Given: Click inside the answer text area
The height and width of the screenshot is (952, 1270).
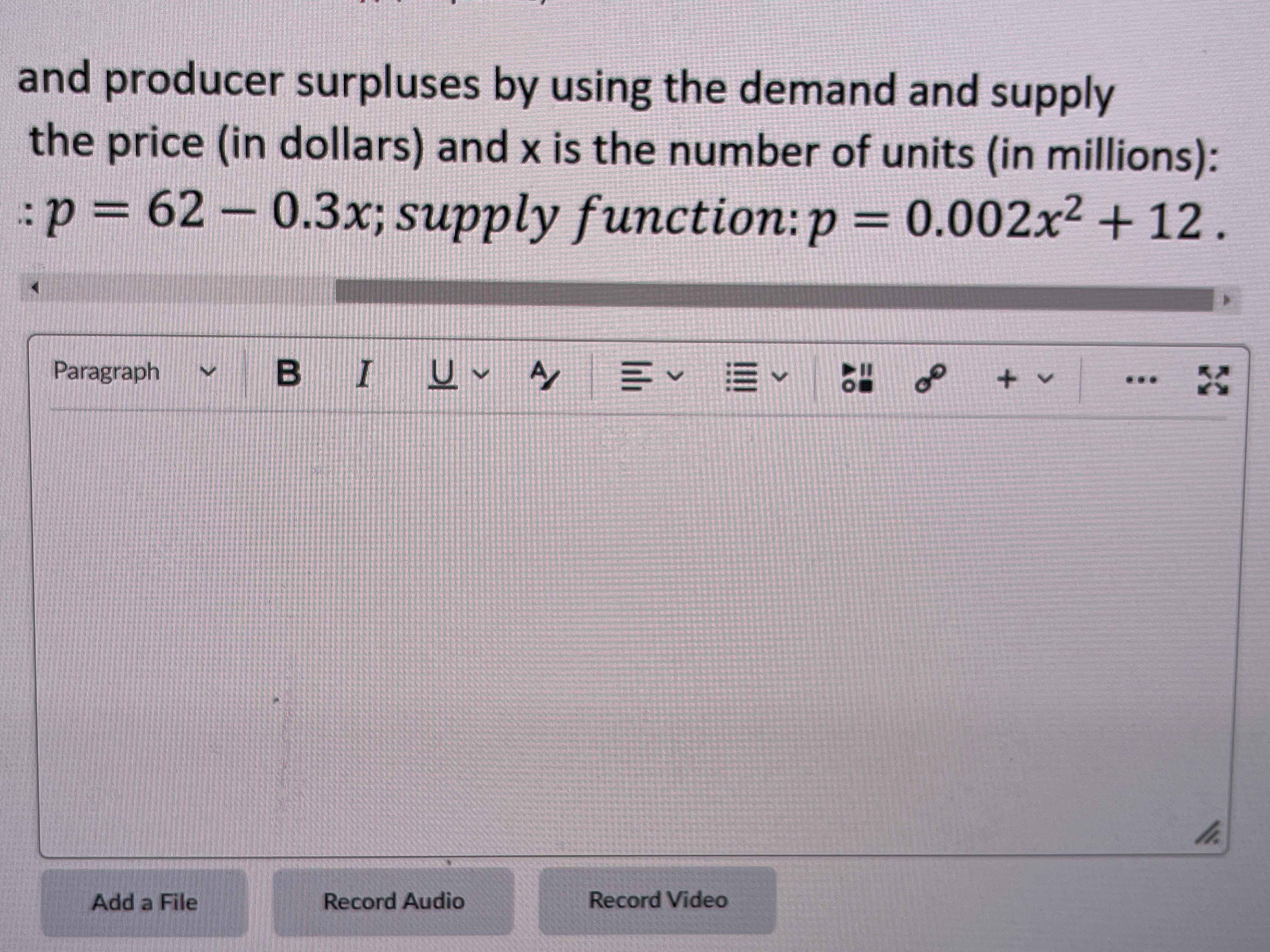Looking at the screenshot, I should point(632,631).
